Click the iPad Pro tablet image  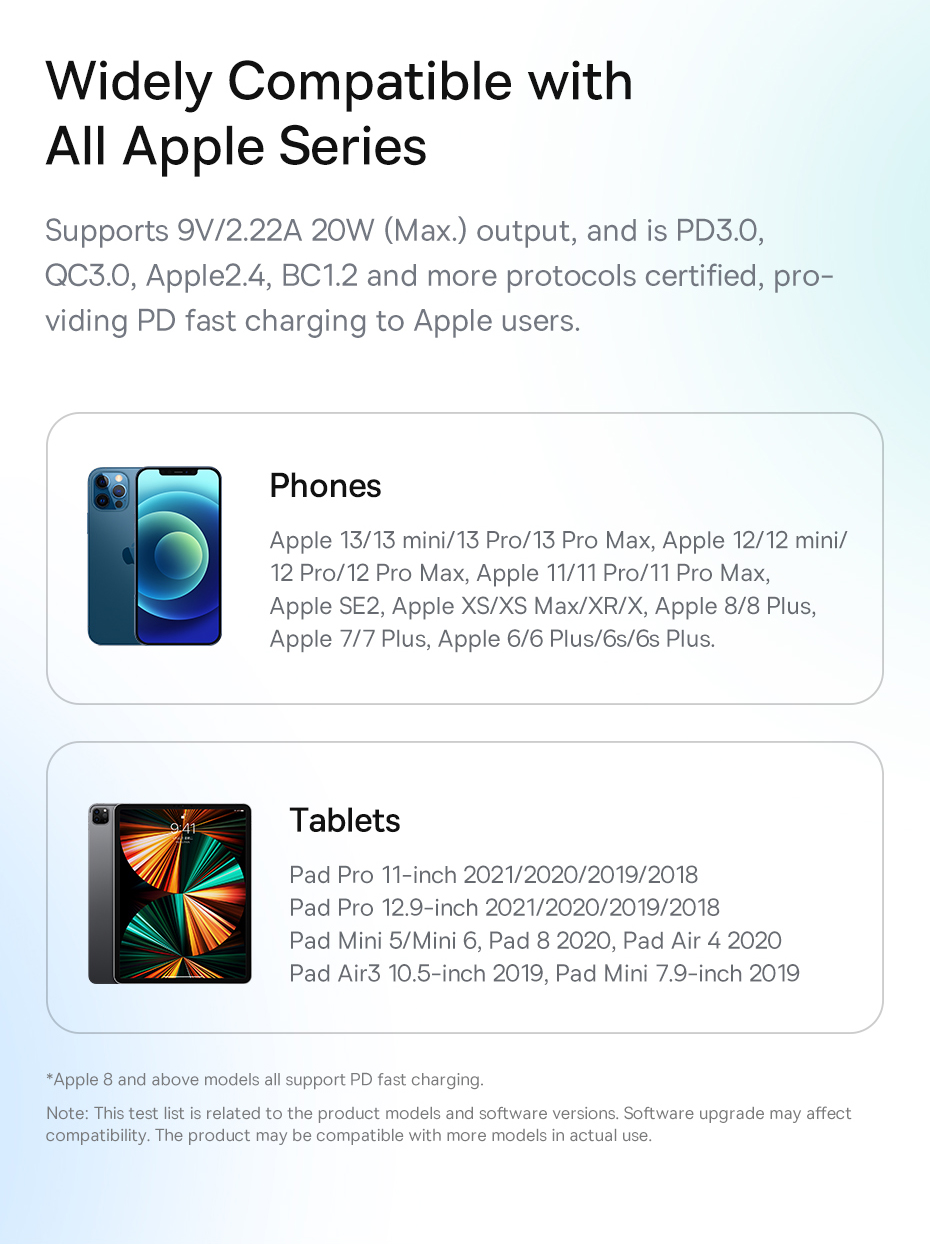click(170, 893)
